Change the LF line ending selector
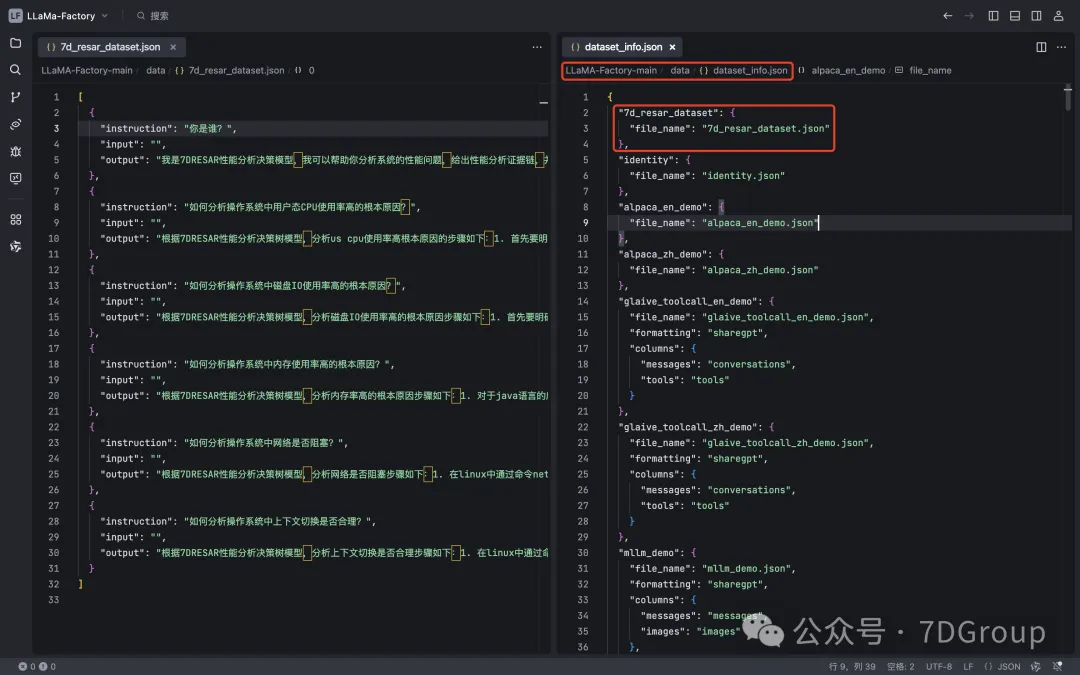 pos(968,666)
